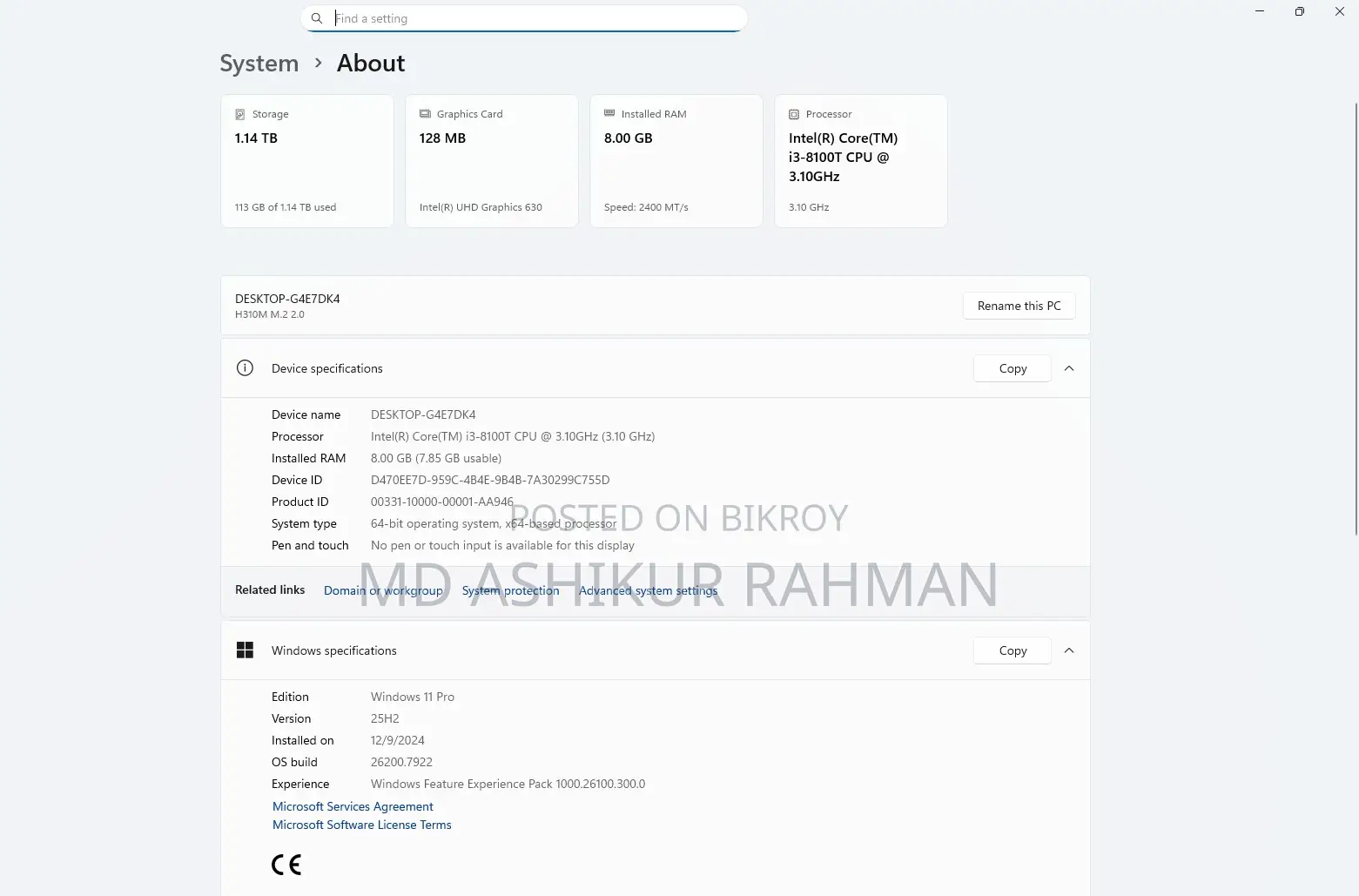Click the Windows Feature Experience Pack text
Viewport: 1359px width, 896px height.
[x=508, y=784]
